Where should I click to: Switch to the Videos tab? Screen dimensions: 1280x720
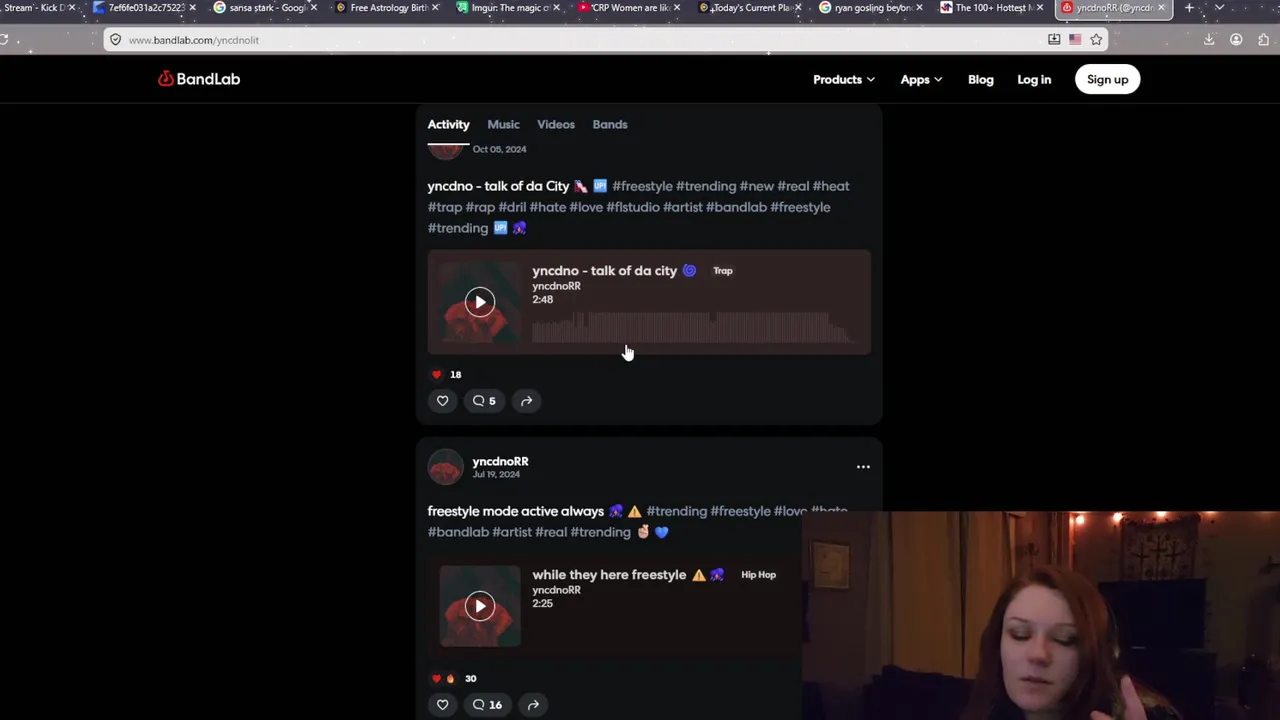556,124
